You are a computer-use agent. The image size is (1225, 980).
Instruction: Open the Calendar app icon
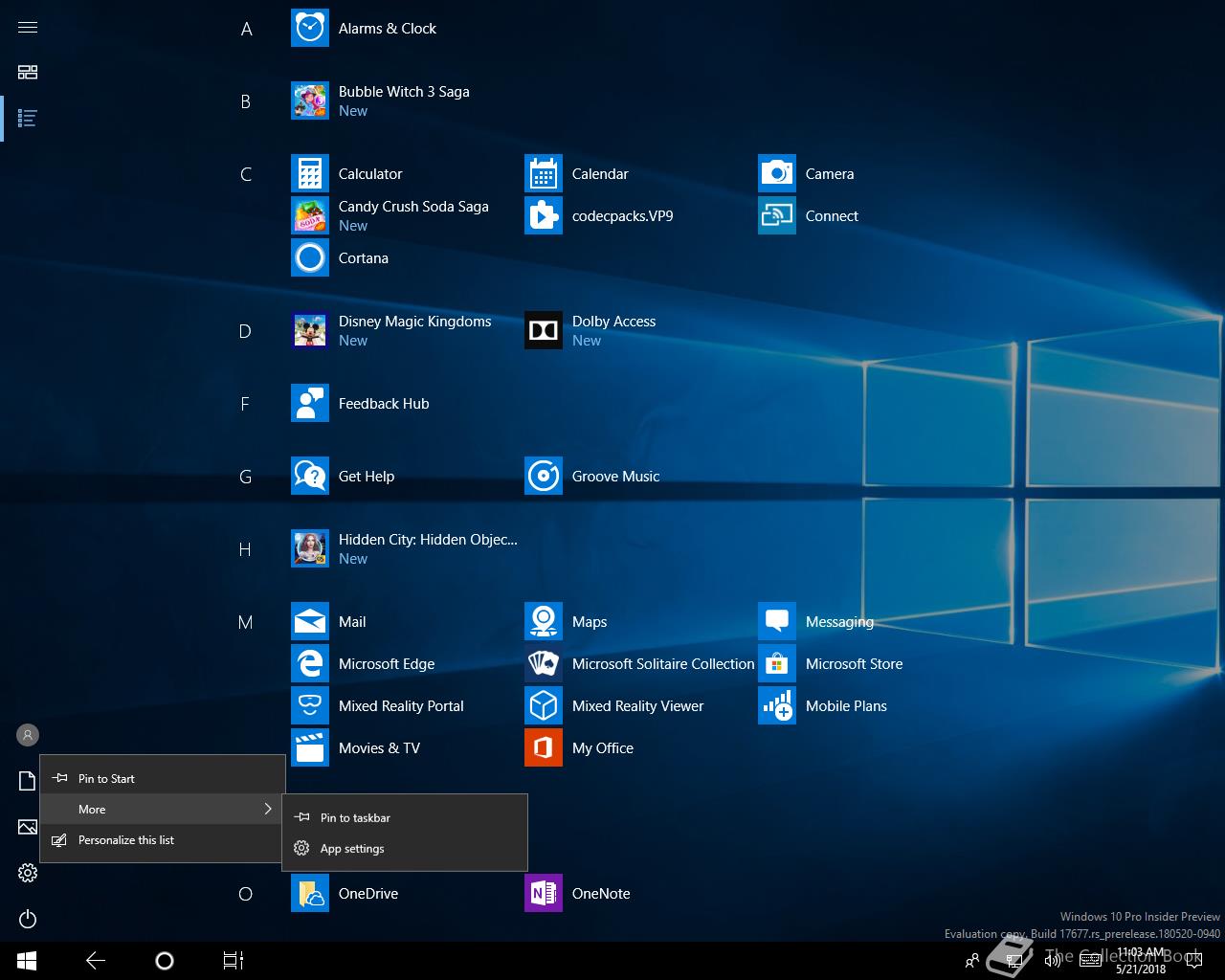click(x=544, y=173)
